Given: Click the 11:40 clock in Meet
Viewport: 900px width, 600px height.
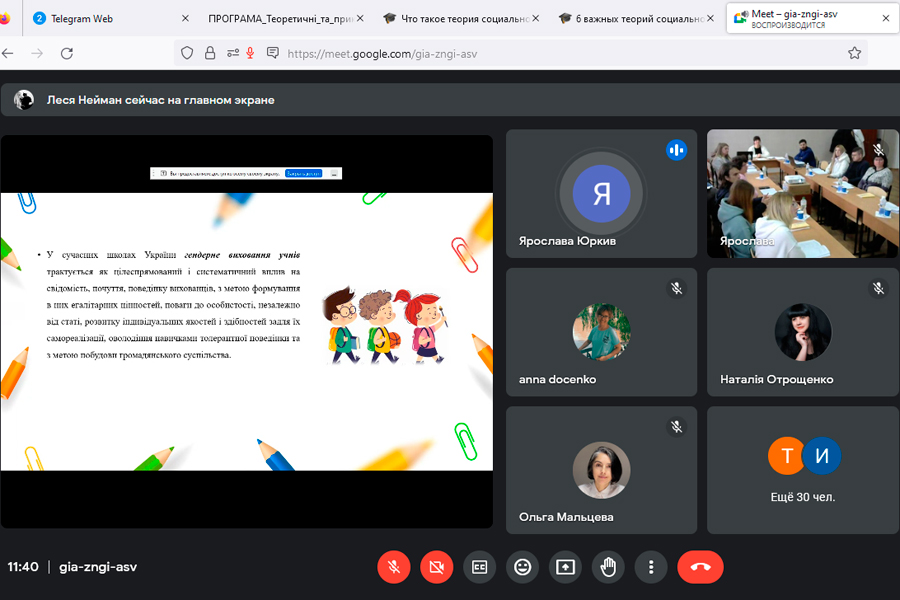Looking at the screenshot, I should coord(23,567).
